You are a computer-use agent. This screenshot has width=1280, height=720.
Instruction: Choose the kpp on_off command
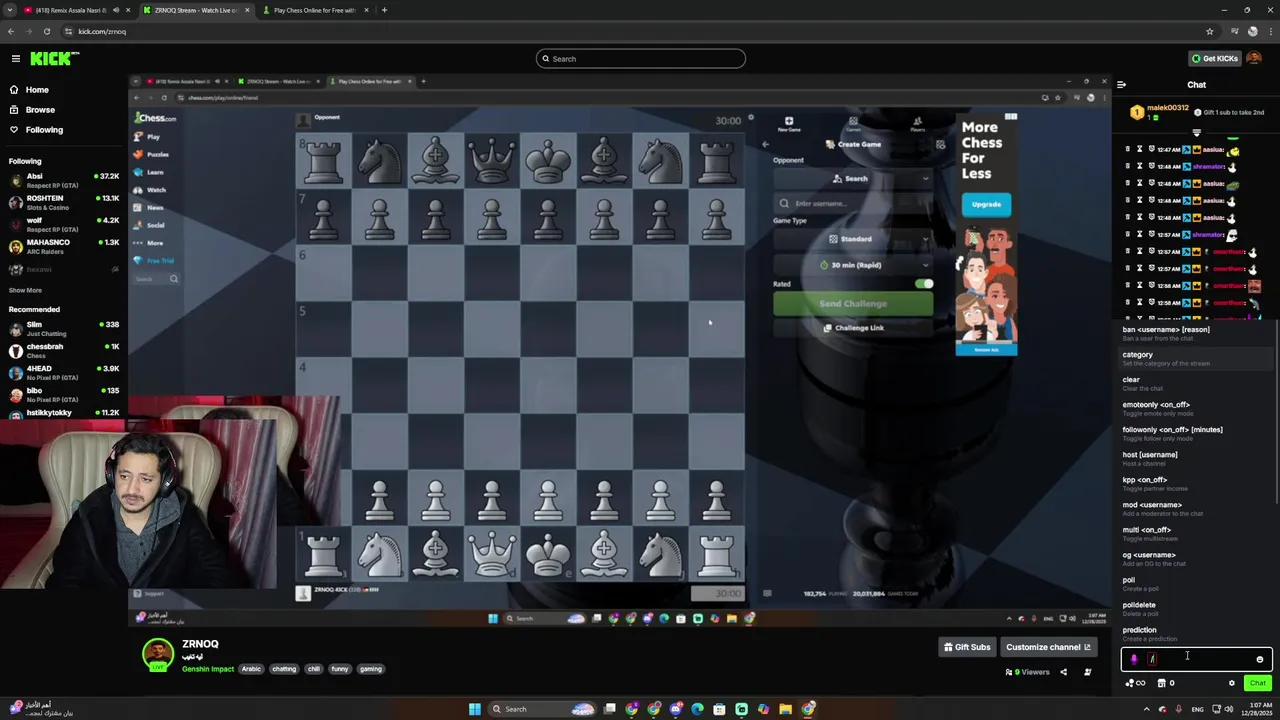(x=1196, y=483)
